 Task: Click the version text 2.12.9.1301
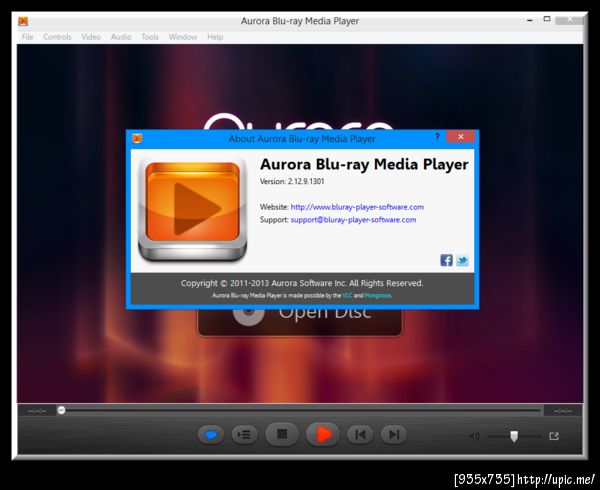(306, 181)
